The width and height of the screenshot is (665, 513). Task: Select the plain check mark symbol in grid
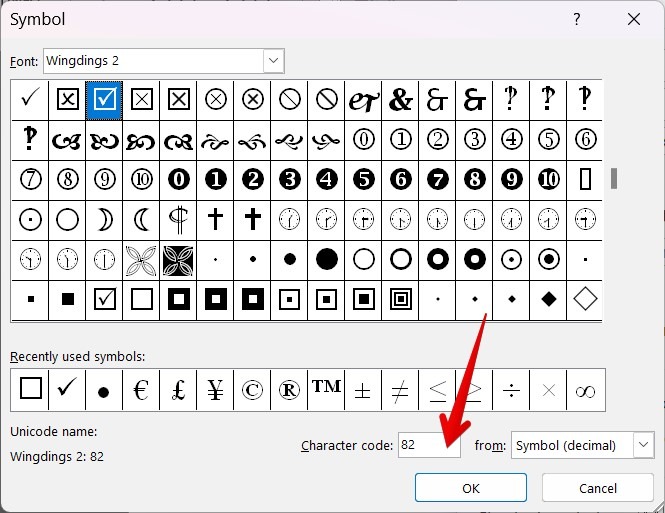[x=30, y=100]
